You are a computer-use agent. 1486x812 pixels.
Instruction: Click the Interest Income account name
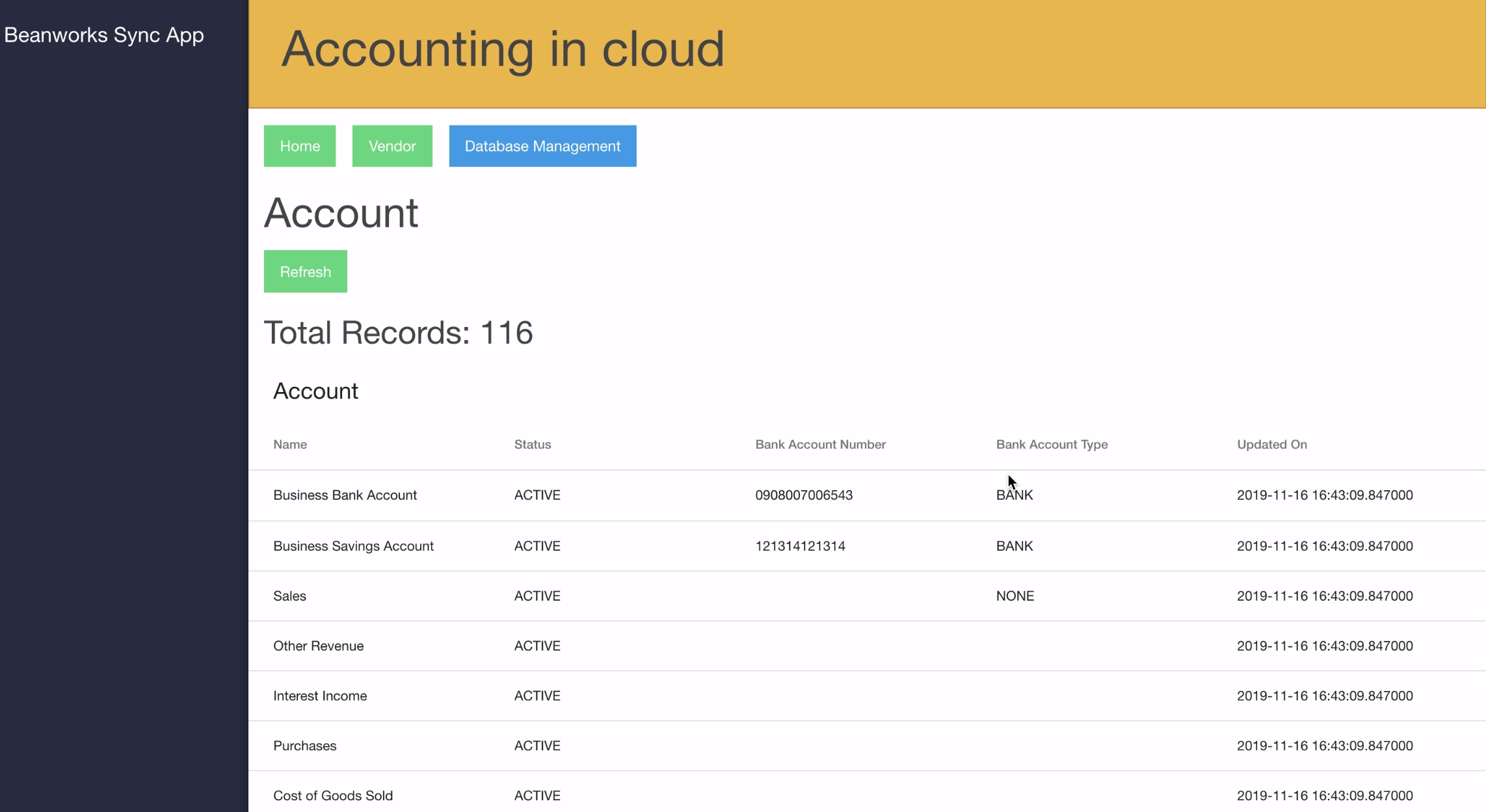pos(320,696)
